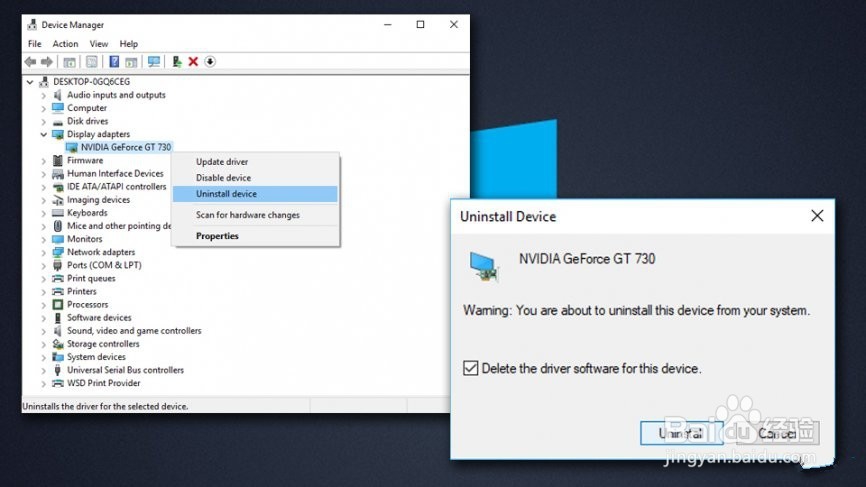Image resolution: width=866 pixels, height=487 pixels.
Task: Expand the Computer node
Action: coord(44,108)
